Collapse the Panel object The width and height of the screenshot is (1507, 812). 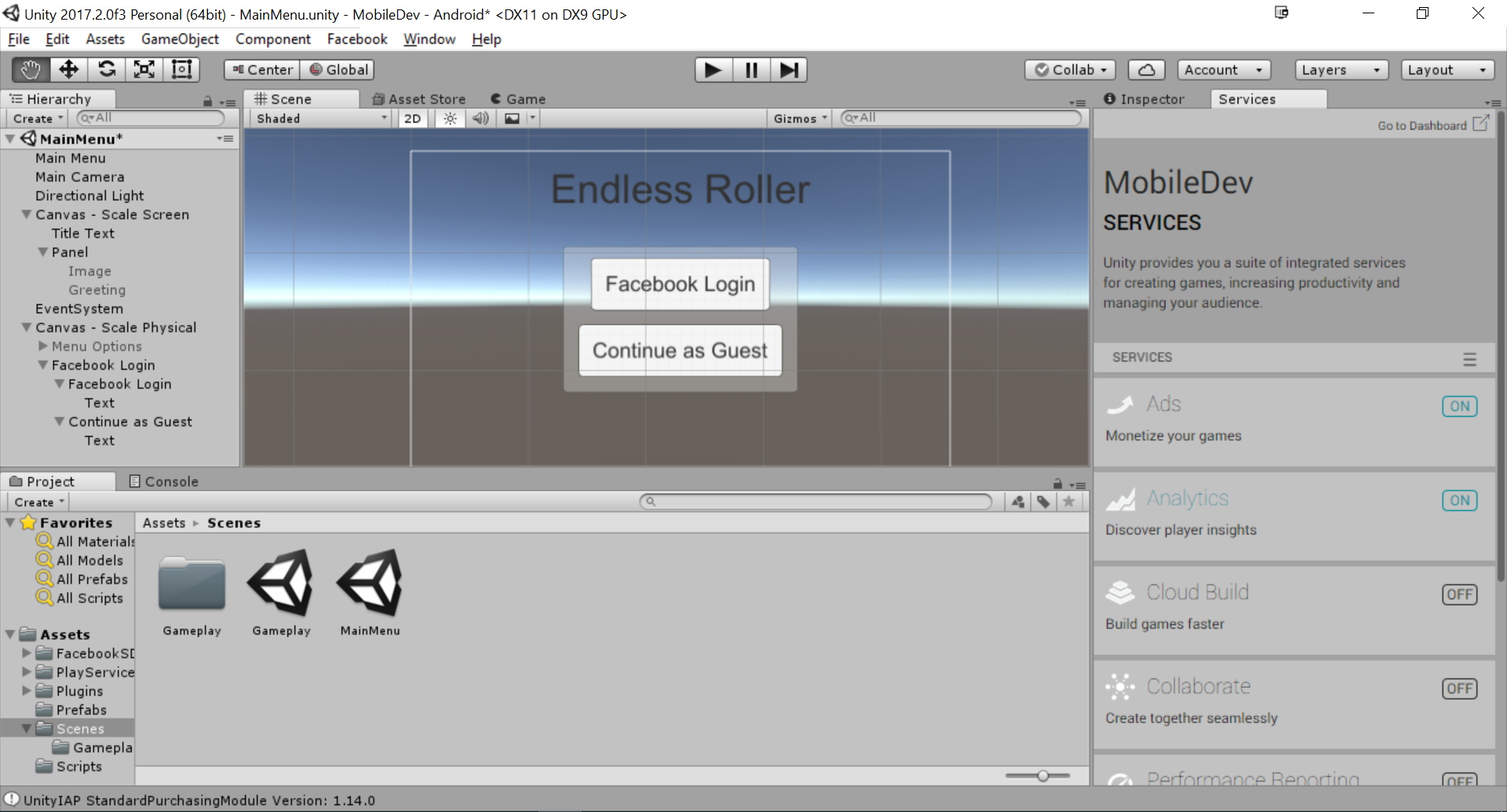pos(43,252)
